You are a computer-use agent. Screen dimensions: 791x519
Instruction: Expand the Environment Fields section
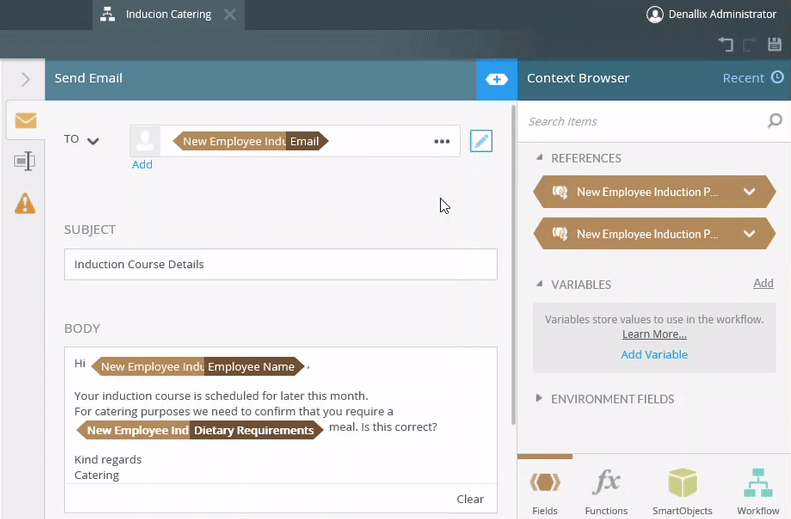tap(540, 399)
